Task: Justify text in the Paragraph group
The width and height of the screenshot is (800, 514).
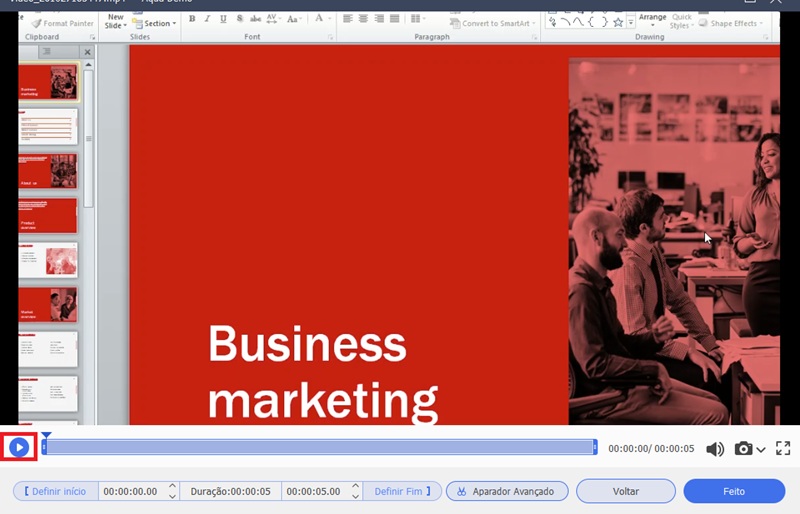Action: 395,19
